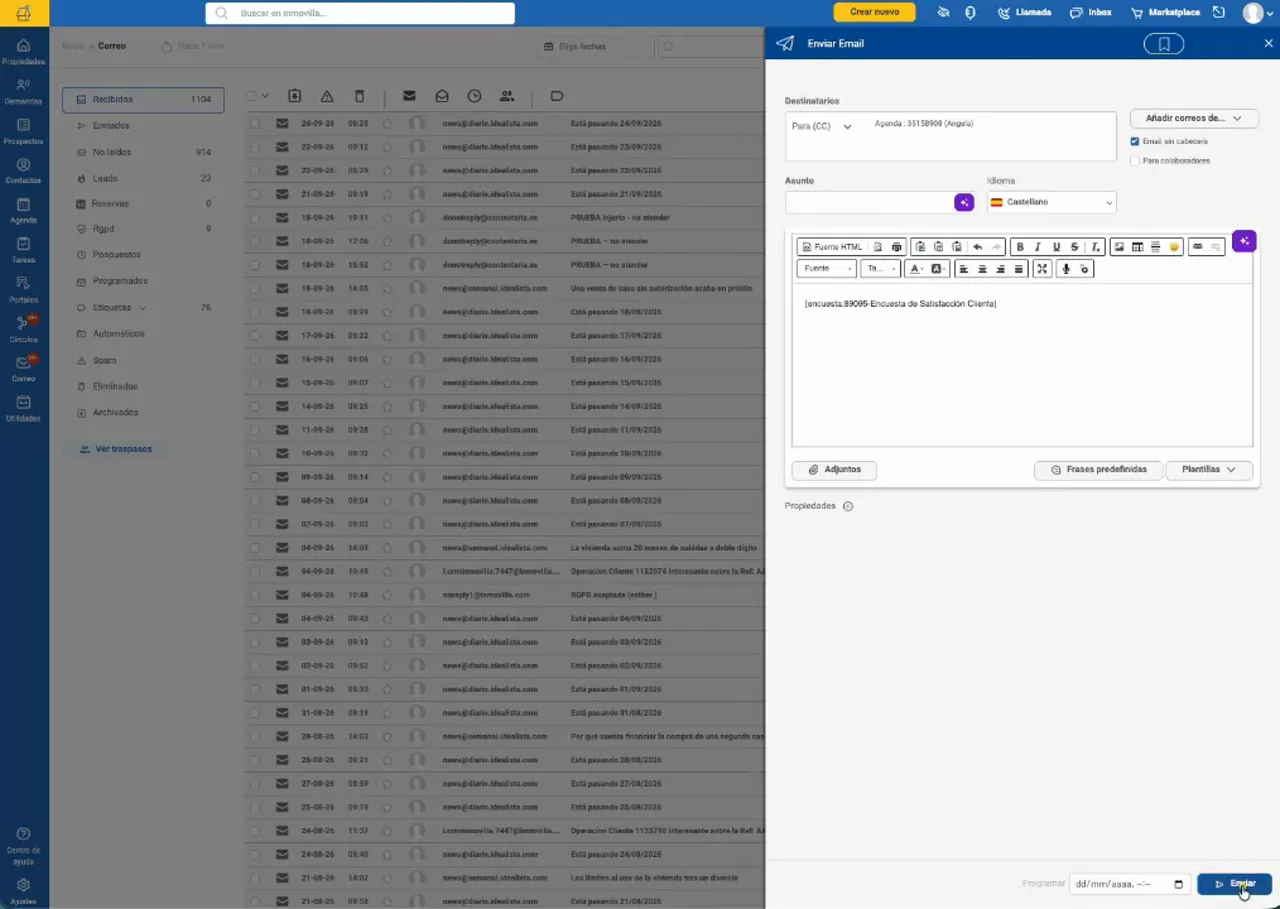This screenshot has height=909, width=1280.
Task: Insert a table using the editor toolbar
Action: point(1137,247)
